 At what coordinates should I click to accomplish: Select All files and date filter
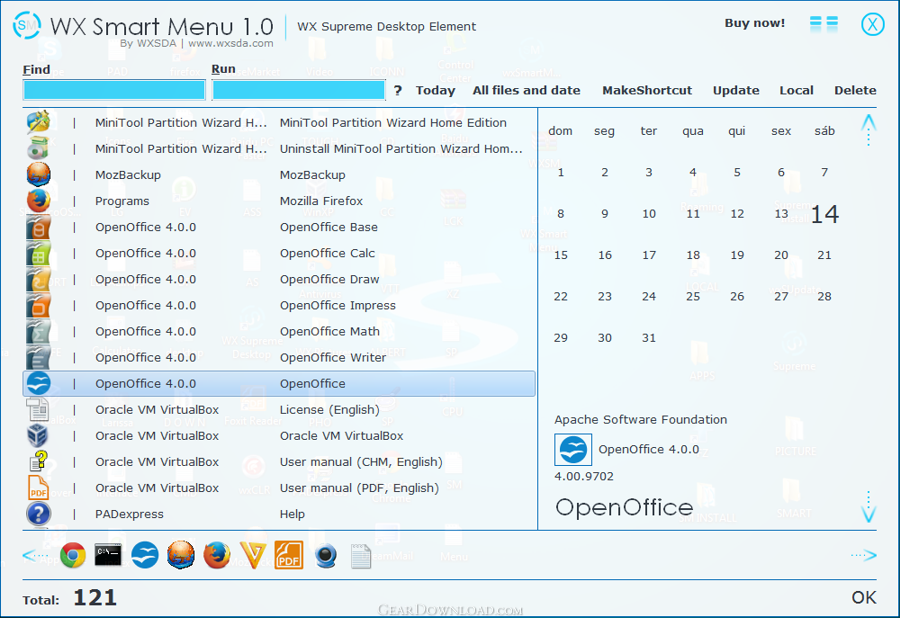pyautogui.click(x=526, y=90)
